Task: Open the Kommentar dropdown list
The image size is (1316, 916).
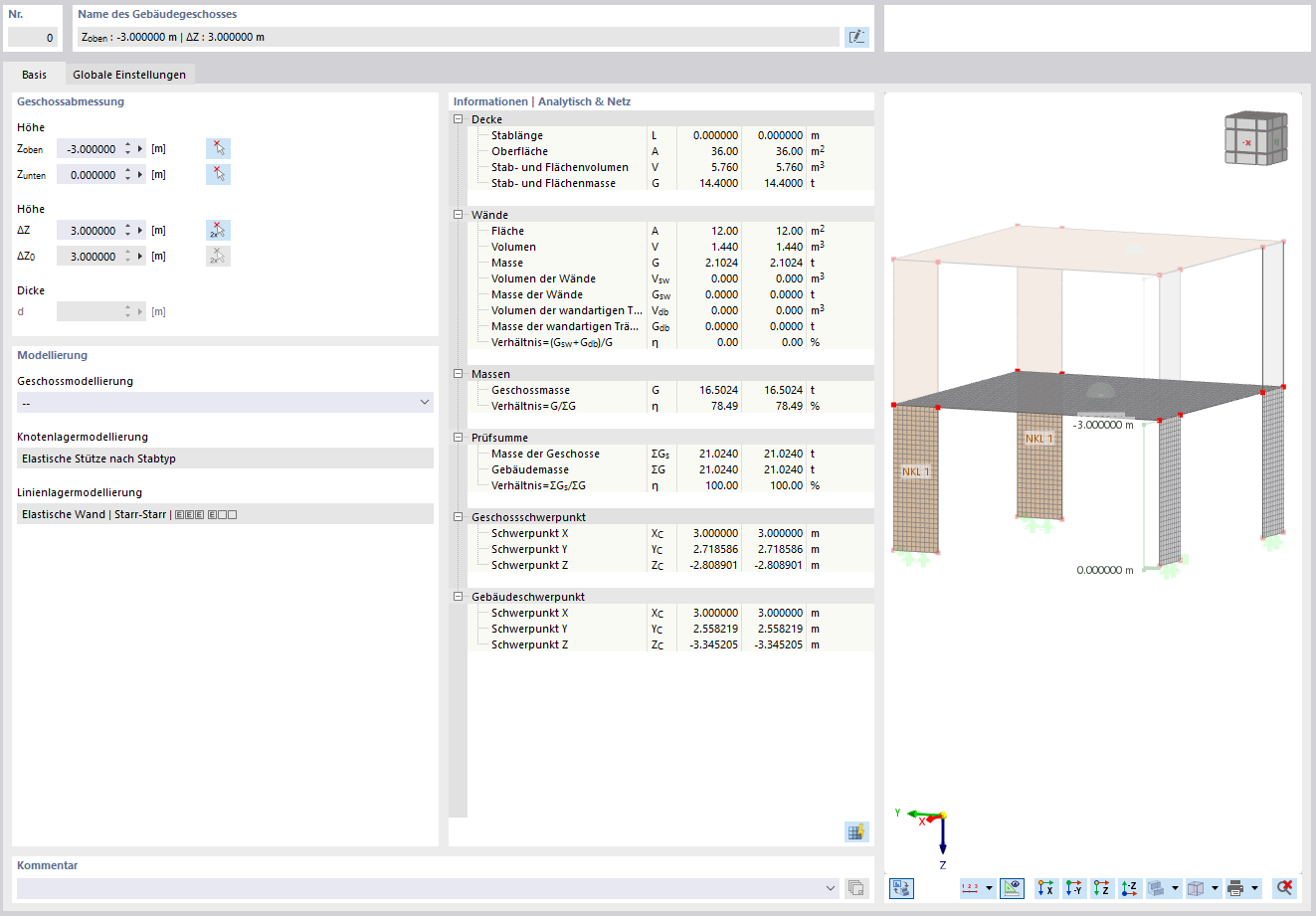Action: tap(831, 888)
